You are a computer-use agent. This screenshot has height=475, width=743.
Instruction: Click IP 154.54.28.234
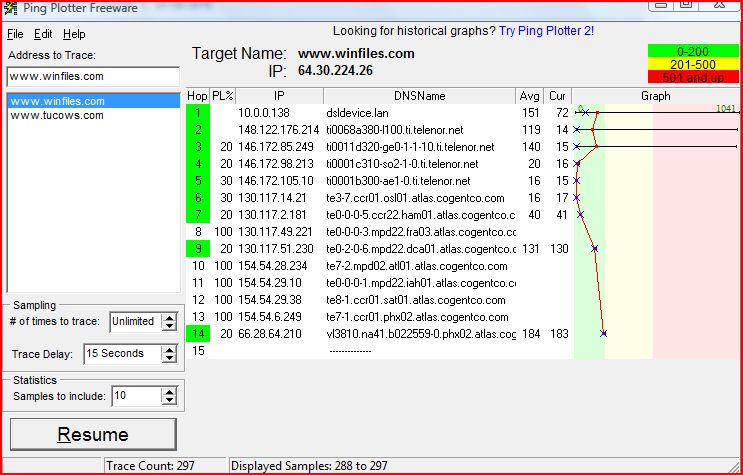point(273,266)
